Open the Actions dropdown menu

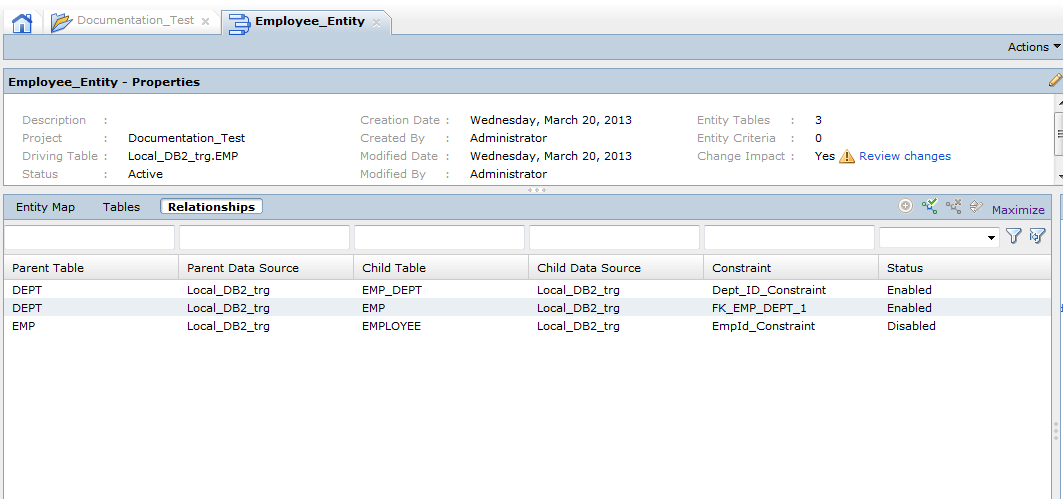coord(1034,47)
